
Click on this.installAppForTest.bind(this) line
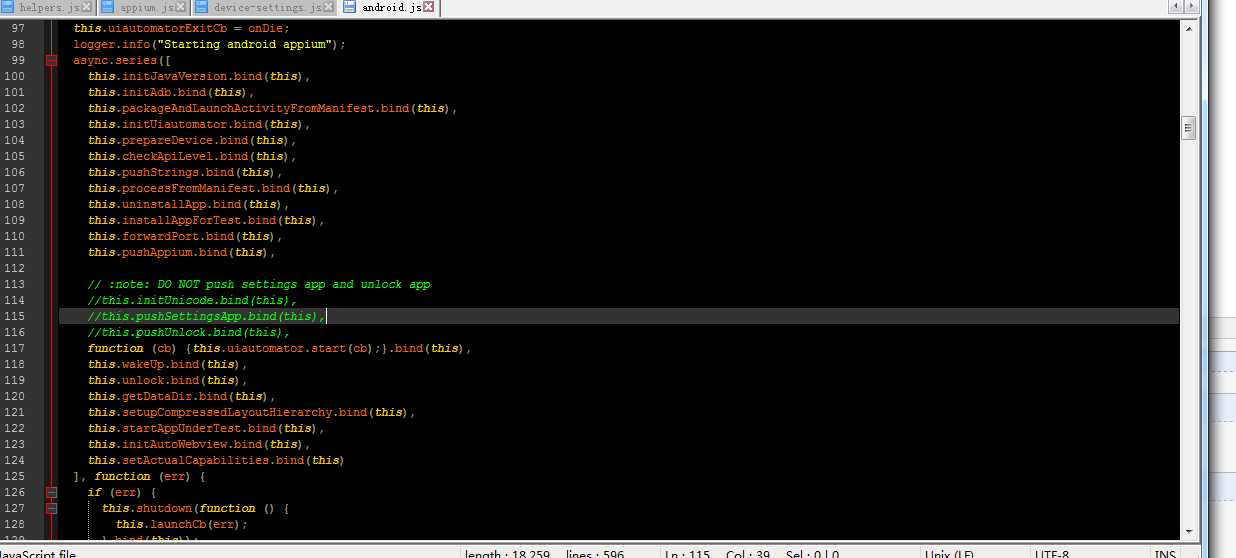[206, 220]
